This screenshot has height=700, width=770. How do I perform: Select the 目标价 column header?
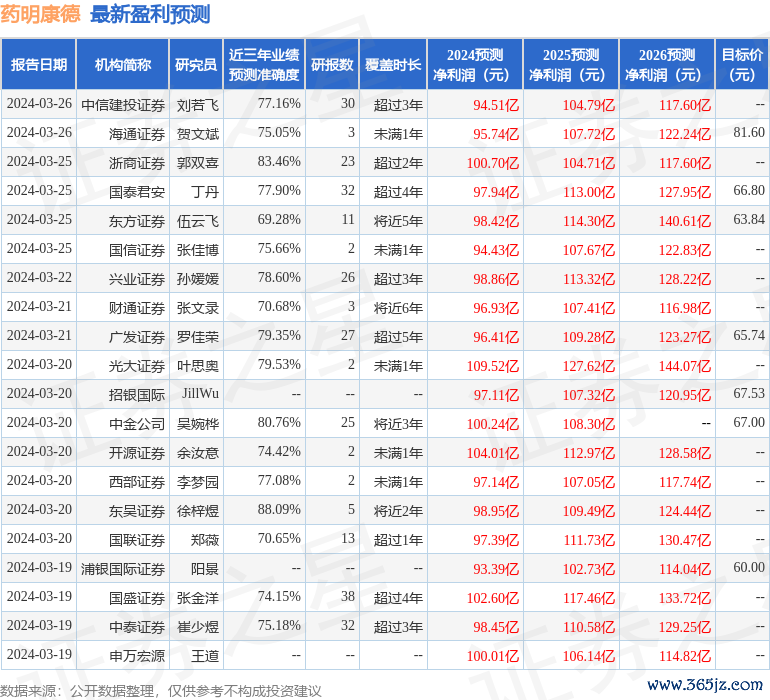[x=742, y=65]
